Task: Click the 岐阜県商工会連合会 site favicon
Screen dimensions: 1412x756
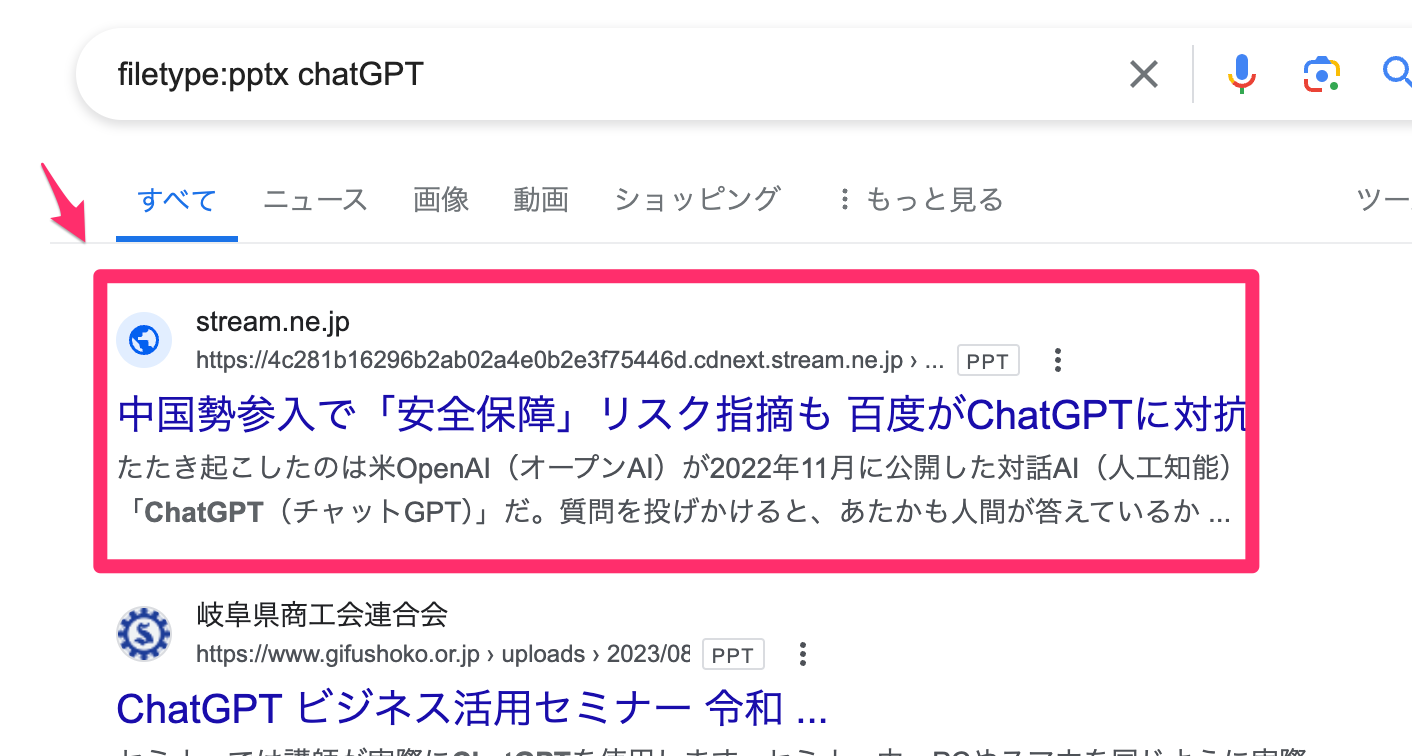Action: tap(145, 634)
